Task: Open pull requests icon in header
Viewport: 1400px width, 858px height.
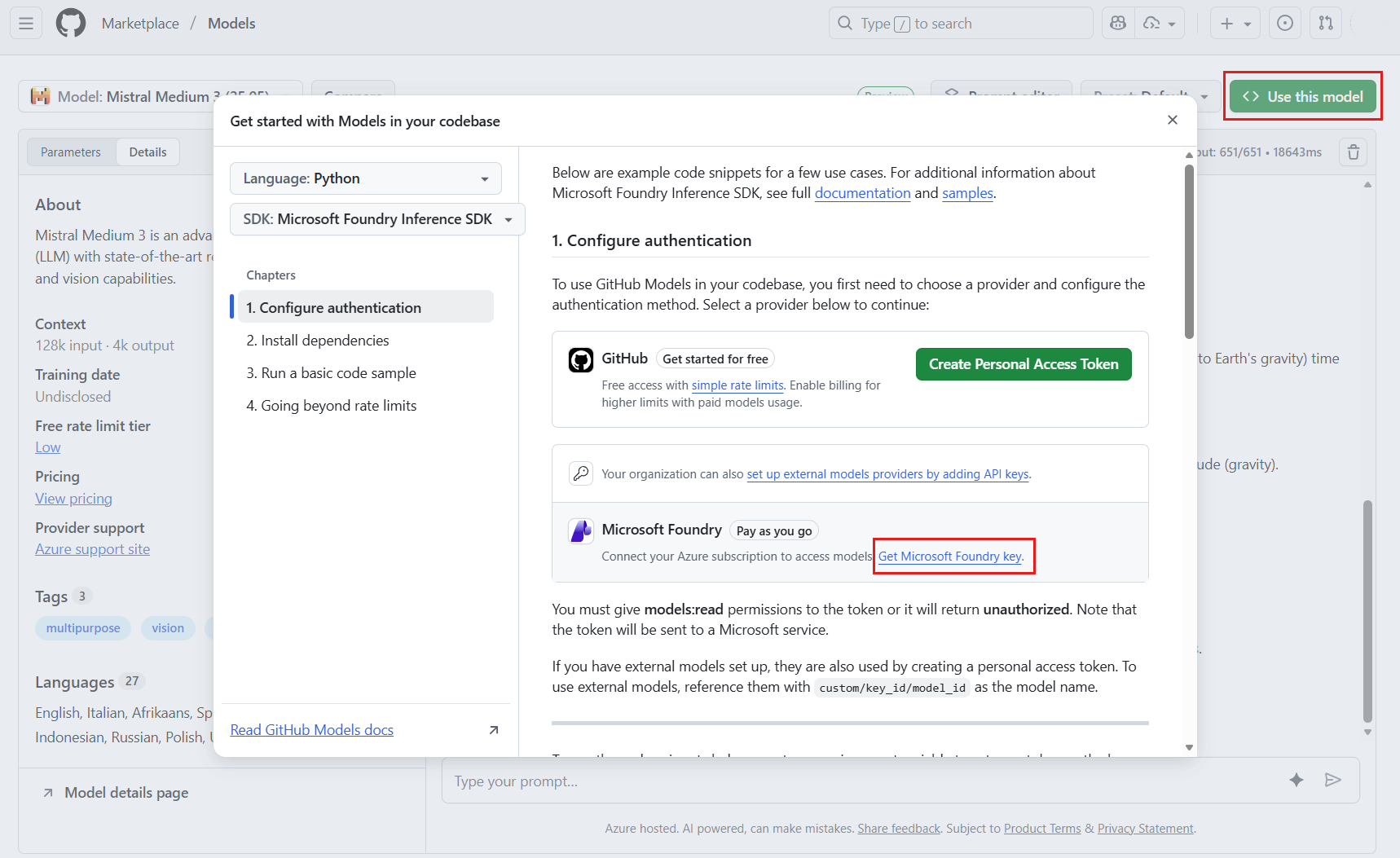Action: [1326, 24]
